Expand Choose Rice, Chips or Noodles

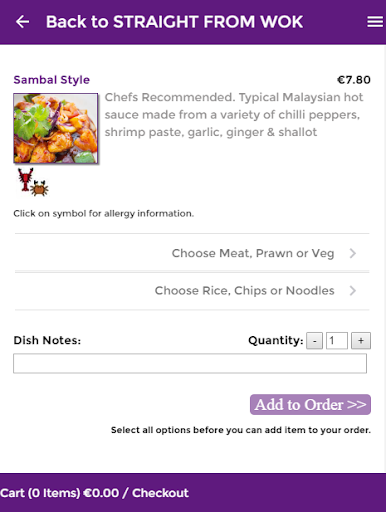pos(192,291)
